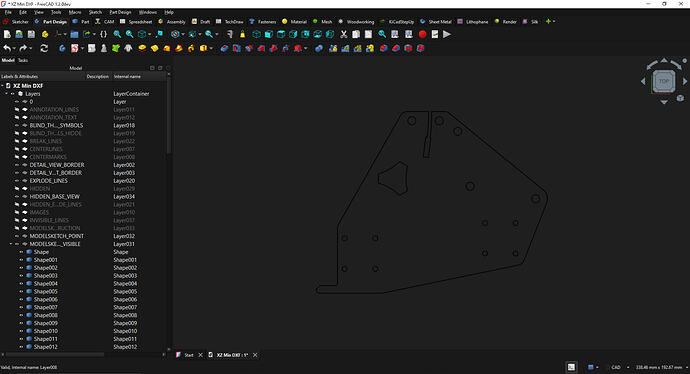Collapse the Layers container node

click(x=7, y=94)
